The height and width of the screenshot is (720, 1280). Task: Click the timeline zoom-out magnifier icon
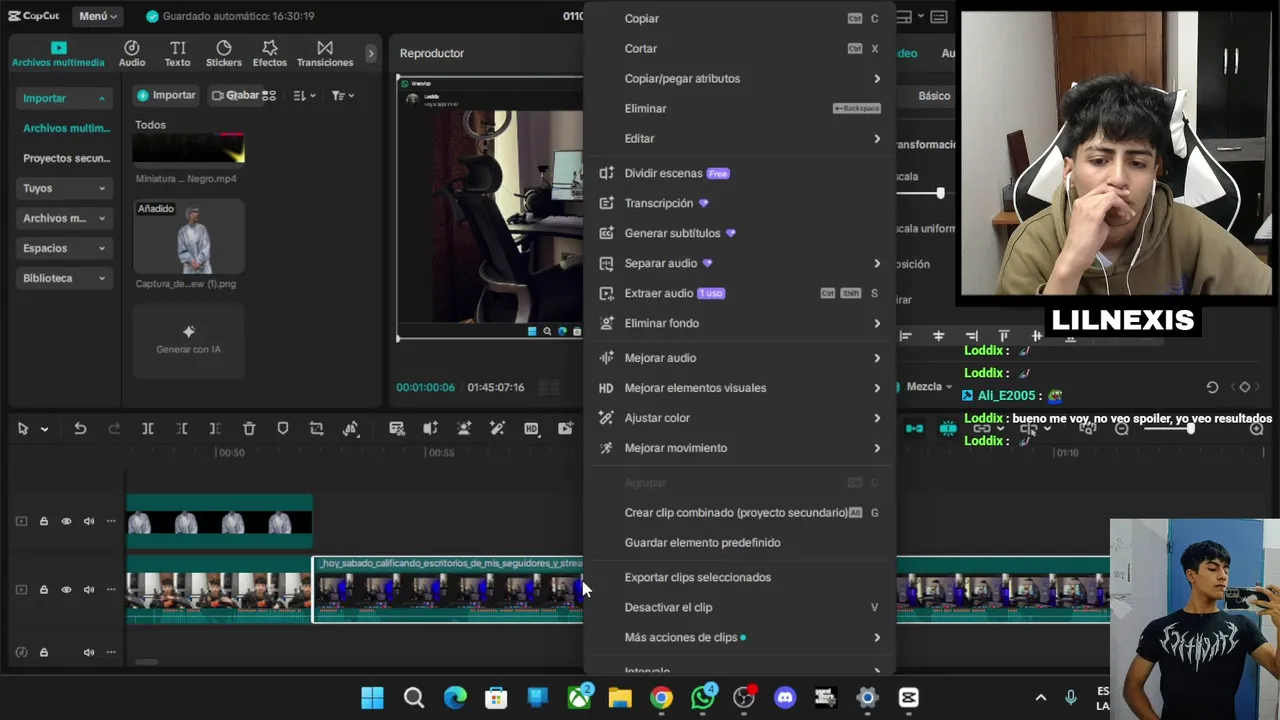click(x=1122, y=428)
